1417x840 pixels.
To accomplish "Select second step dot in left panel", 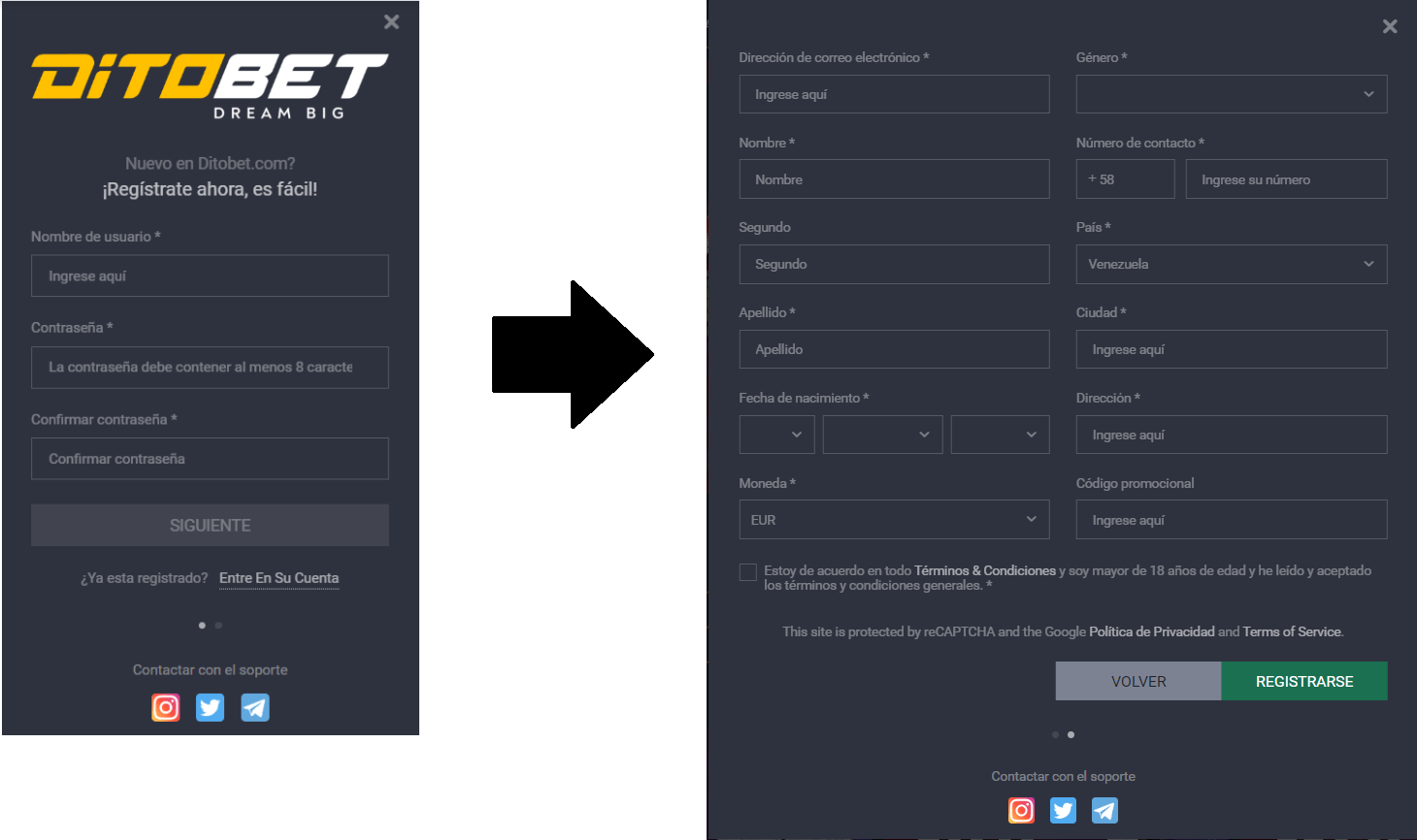I will [x=218, y=626].
